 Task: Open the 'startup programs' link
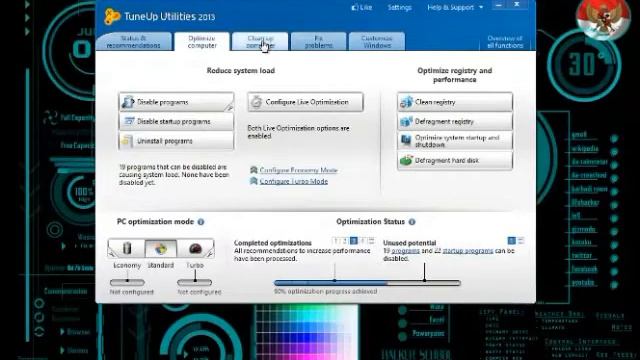tap(468, 251)
